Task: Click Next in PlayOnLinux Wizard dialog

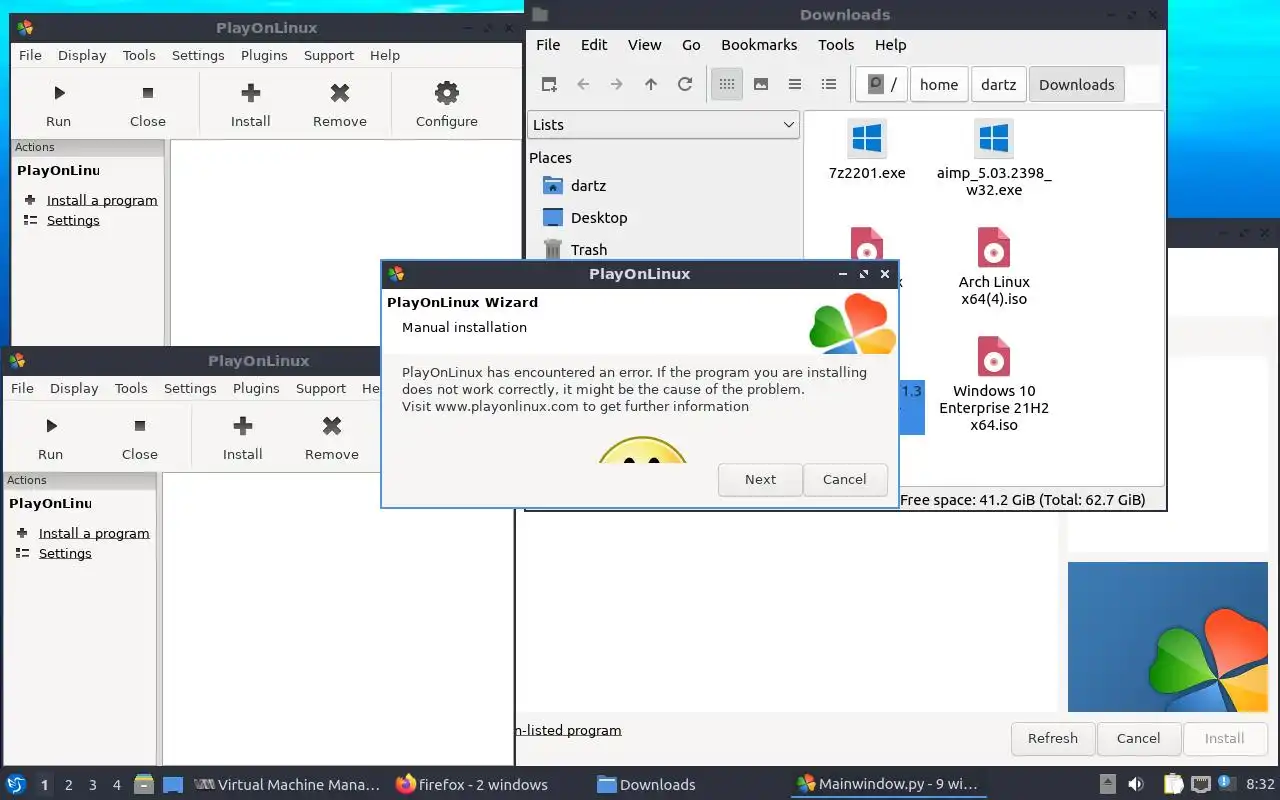Action: [x=760, y=480]
